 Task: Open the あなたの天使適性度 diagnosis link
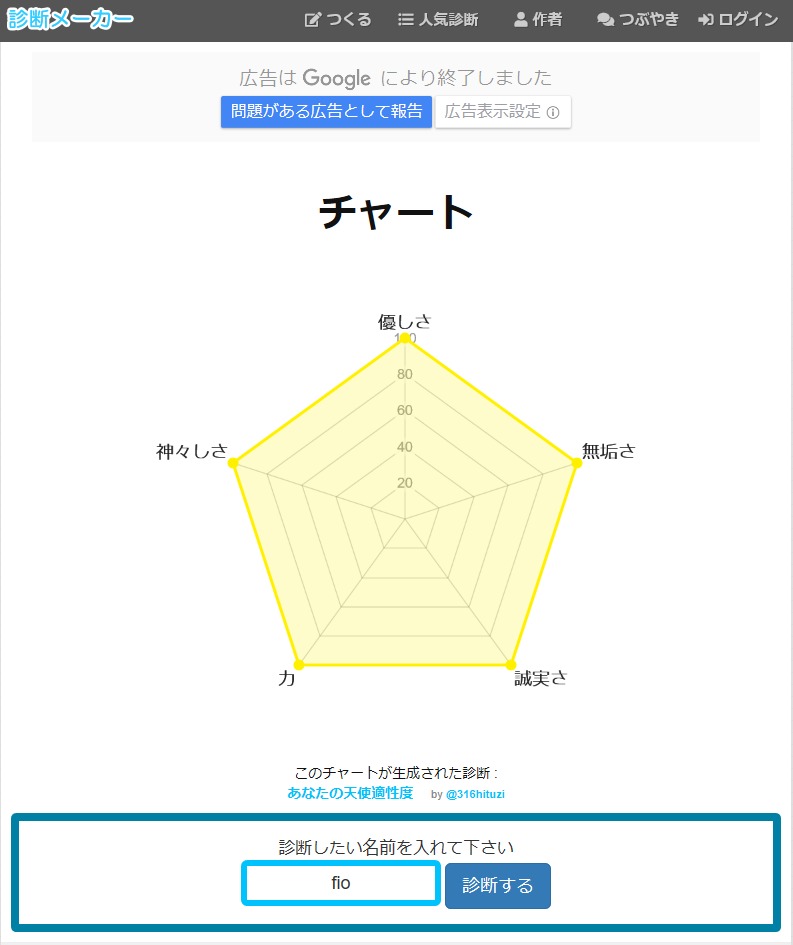coord(350,793)
